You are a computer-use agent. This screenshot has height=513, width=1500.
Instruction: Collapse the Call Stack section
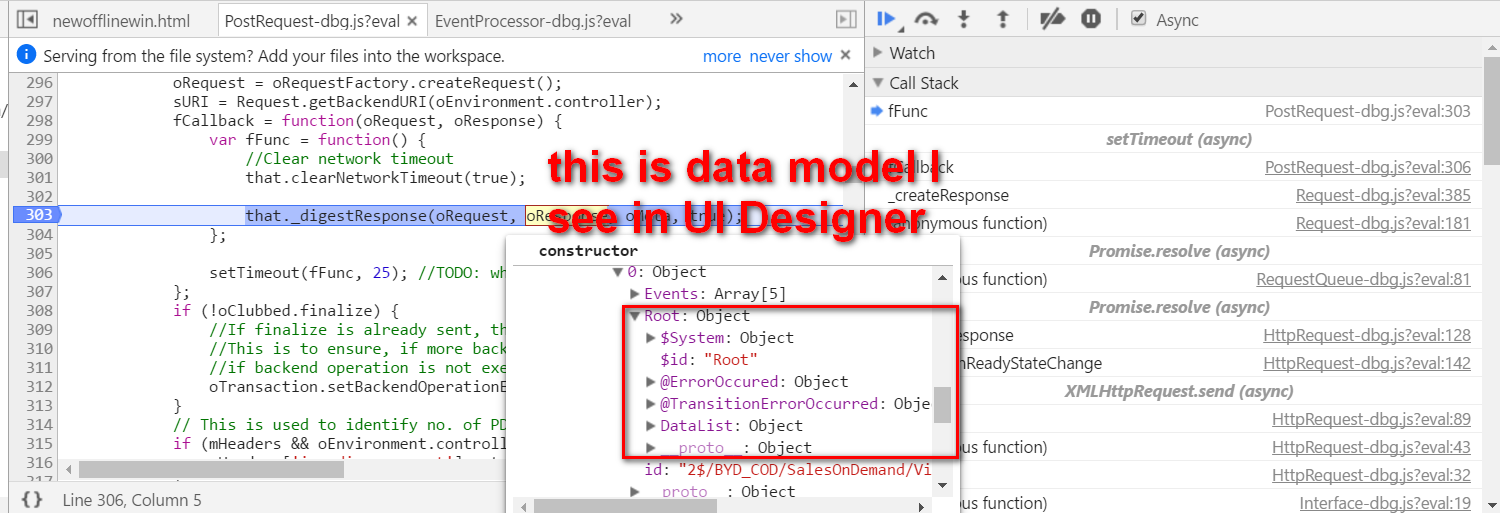879,83
